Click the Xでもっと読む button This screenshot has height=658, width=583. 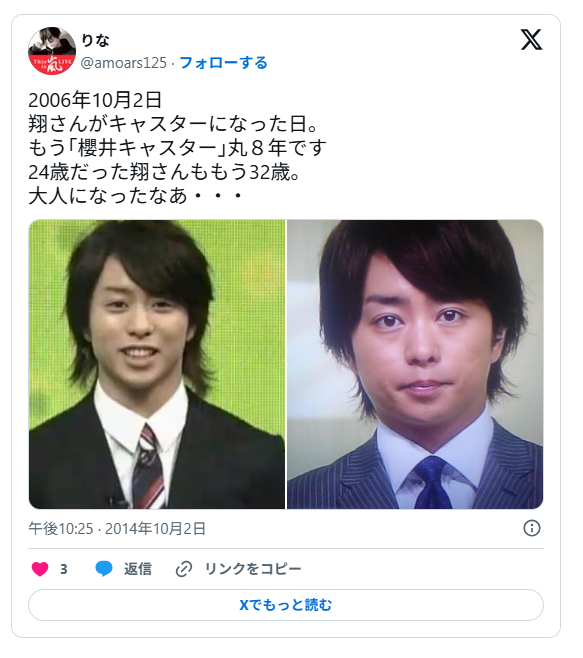tap(286, 605)
